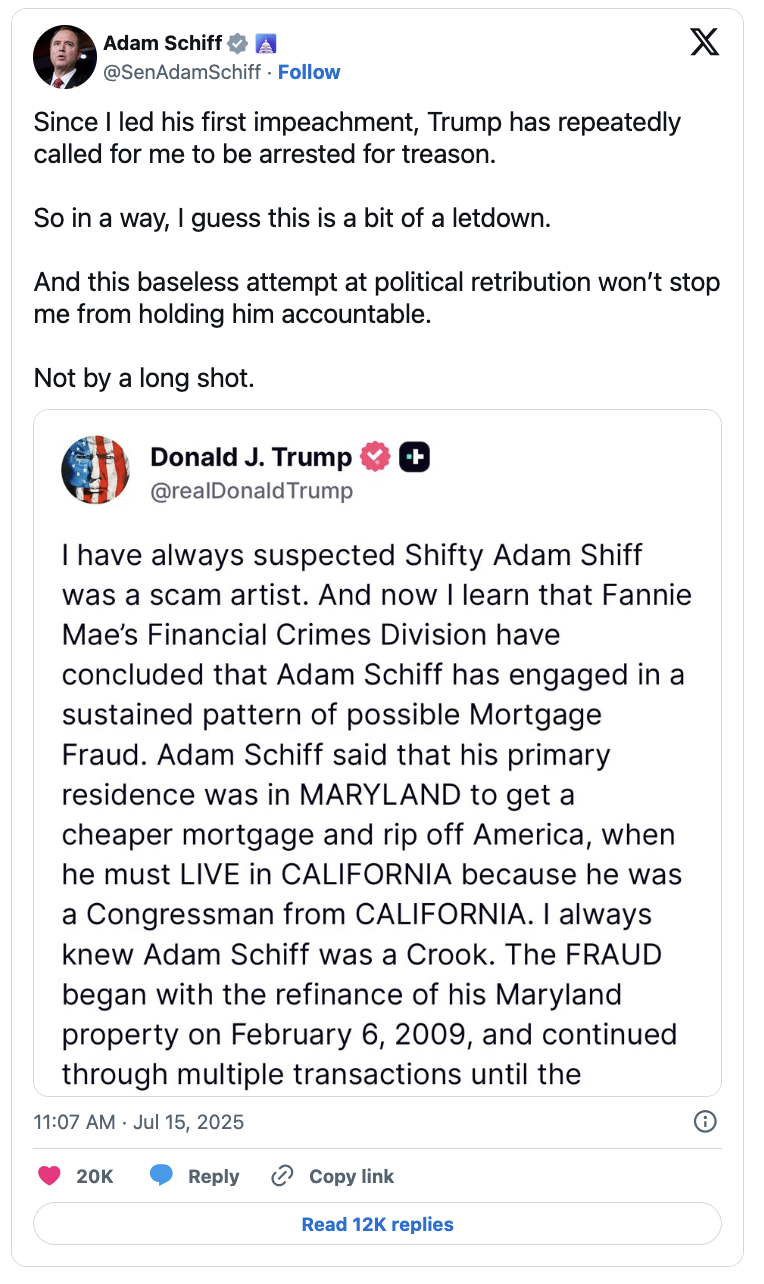Open the 11:07 AM Jul 15, 2025 timestamp
Image resolution: width=764 pixels, height=1284 pixels.
click(139, 1122)
